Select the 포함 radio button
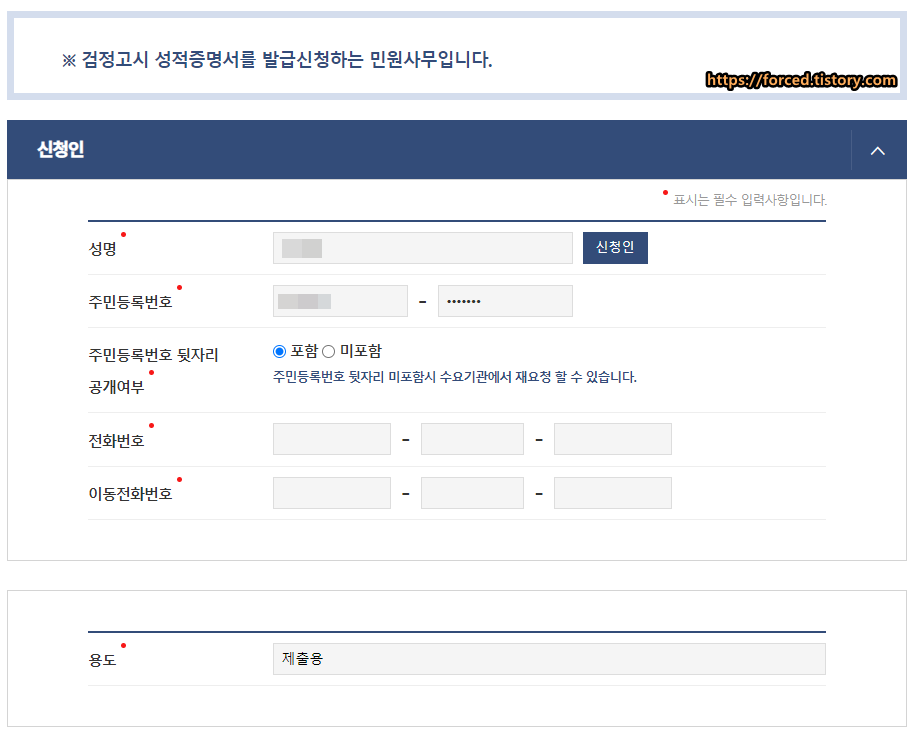The height and width of the screenshot is (734, 915). click(x=280, y=351)
